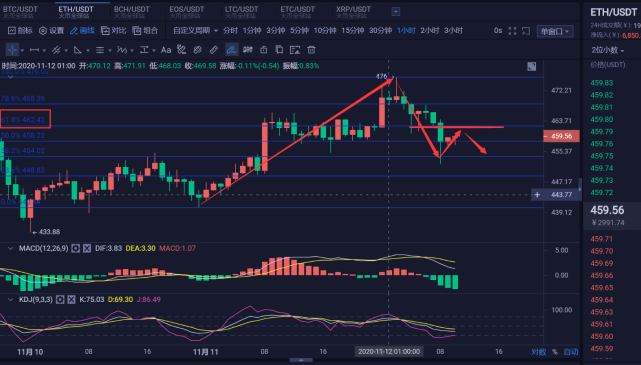Toggle the 自动 auto scale
This screenshot has width=641, height=365.
571,352
